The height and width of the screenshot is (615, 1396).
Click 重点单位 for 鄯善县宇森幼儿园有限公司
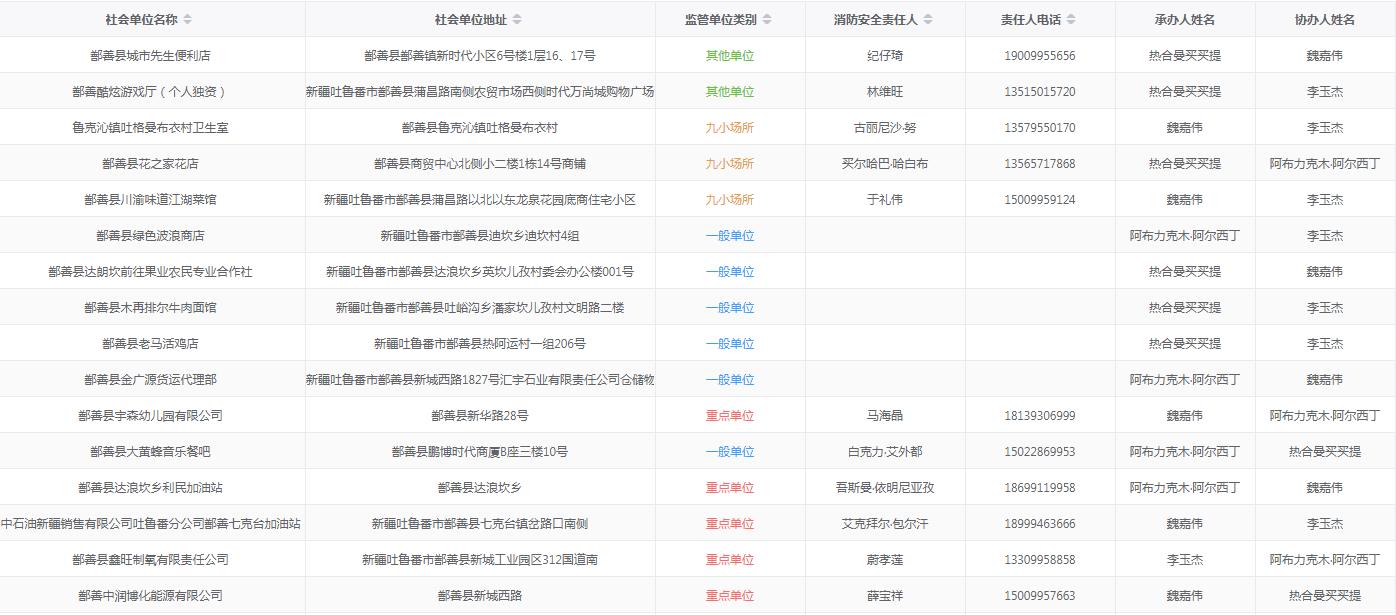pyautogui.click(x=730, y=416)
